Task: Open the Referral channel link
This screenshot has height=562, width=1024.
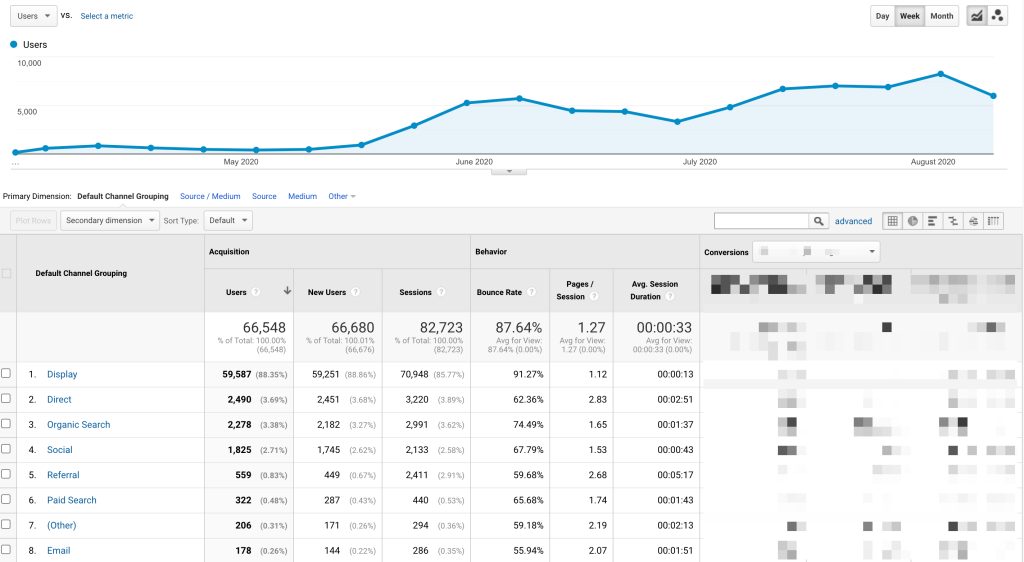Action: [63, 475]
